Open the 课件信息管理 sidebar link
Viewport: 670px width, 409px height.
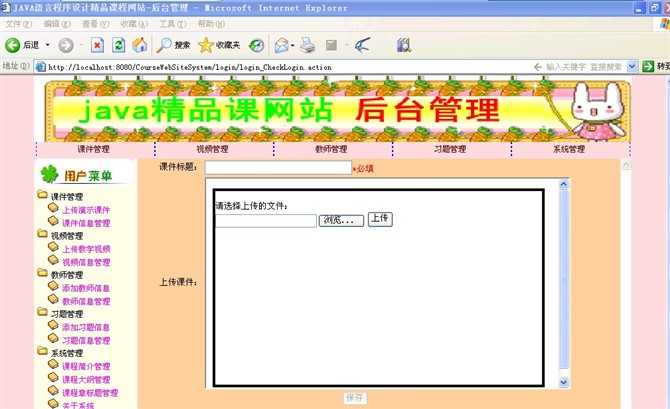click(86, 223)
